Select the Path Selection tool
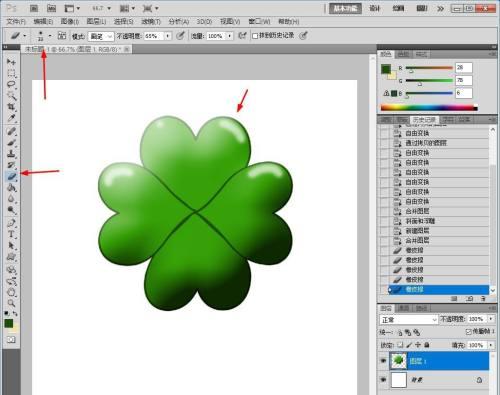This screenshot has width=500, height=395. click(11, 246)
